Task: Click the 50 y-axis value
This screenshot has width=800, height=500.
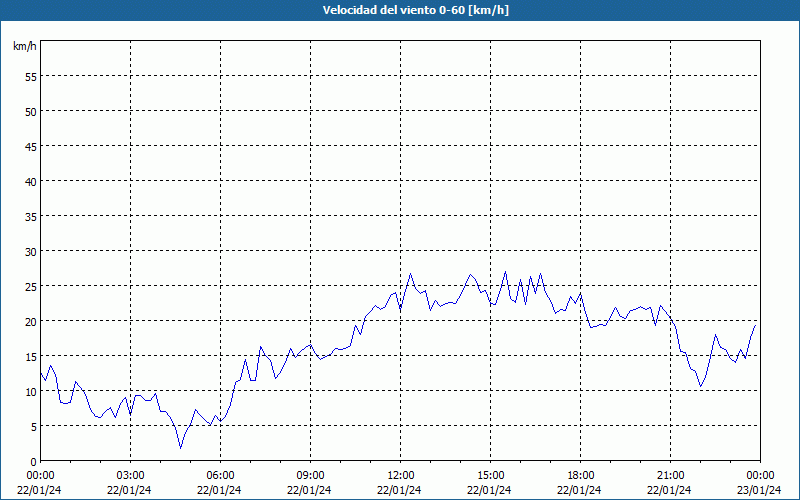Action: (31, 111)
